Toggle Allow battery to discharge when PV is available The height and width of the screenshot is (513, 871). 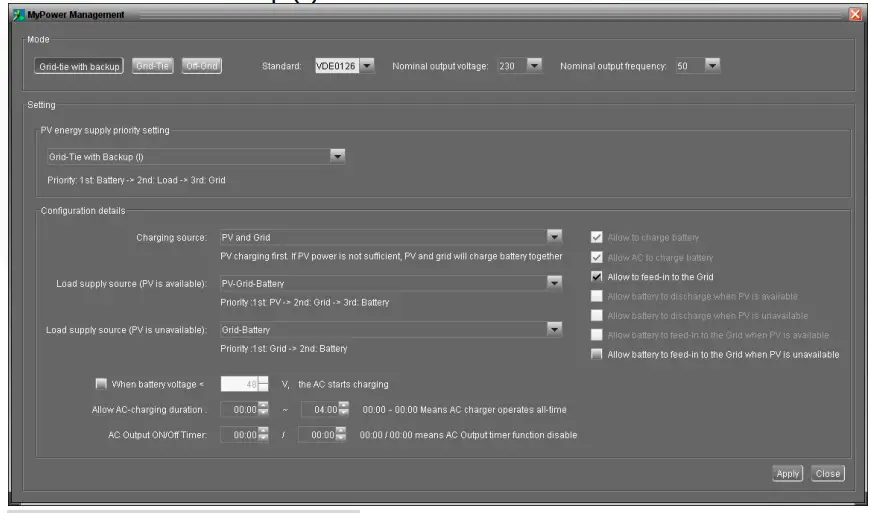tap(597, 296)
